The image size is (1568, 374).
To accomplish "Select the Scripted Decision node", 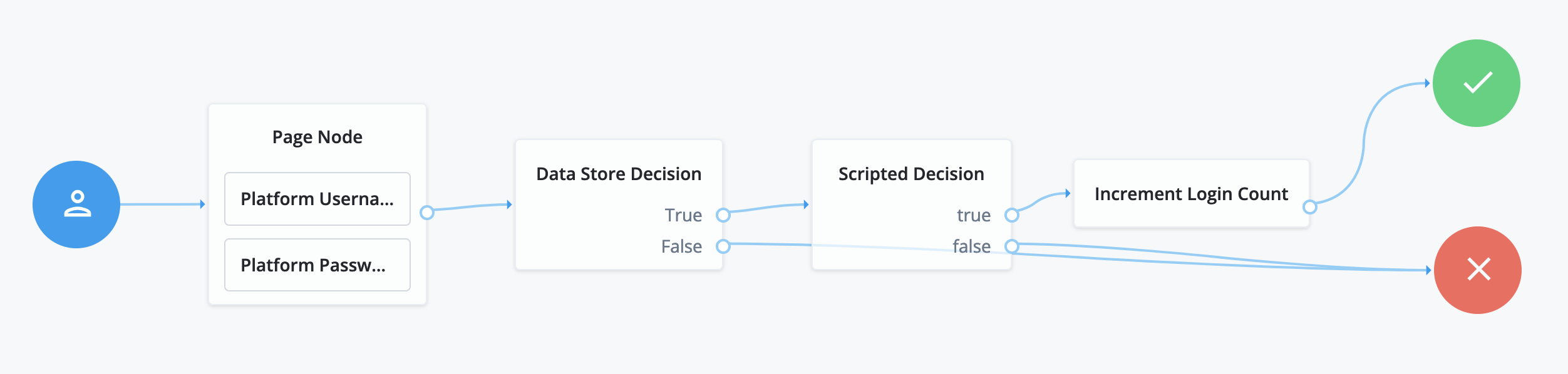I will pyautogui.click(x=910, y=174).
